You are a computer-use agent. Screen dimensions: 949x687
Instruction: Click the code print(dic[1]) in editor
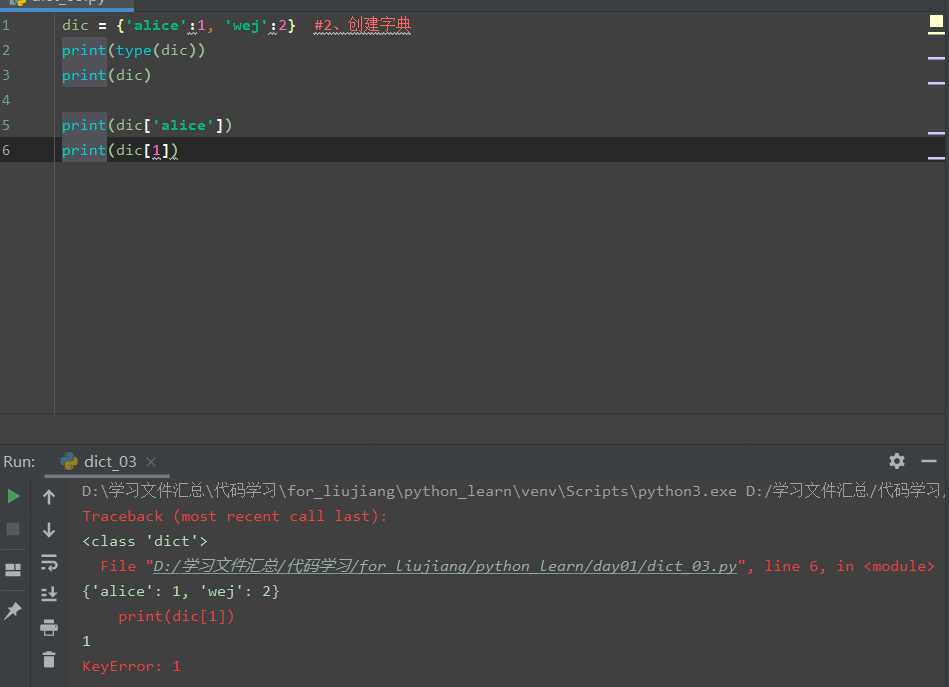tap(120, 150)
